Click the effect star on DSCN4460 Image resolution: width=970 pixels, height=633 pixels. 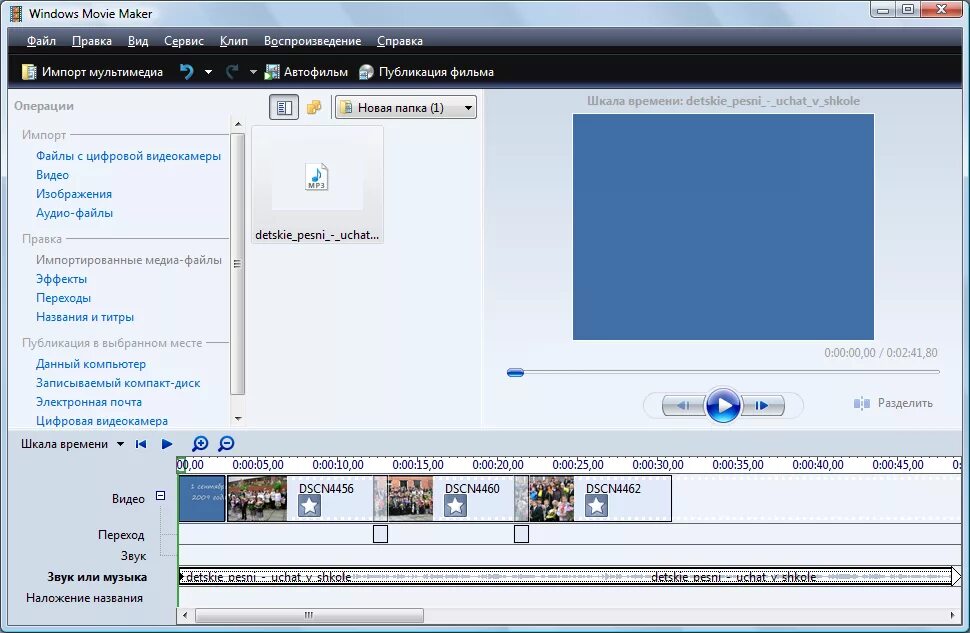(x=455, y=507)
